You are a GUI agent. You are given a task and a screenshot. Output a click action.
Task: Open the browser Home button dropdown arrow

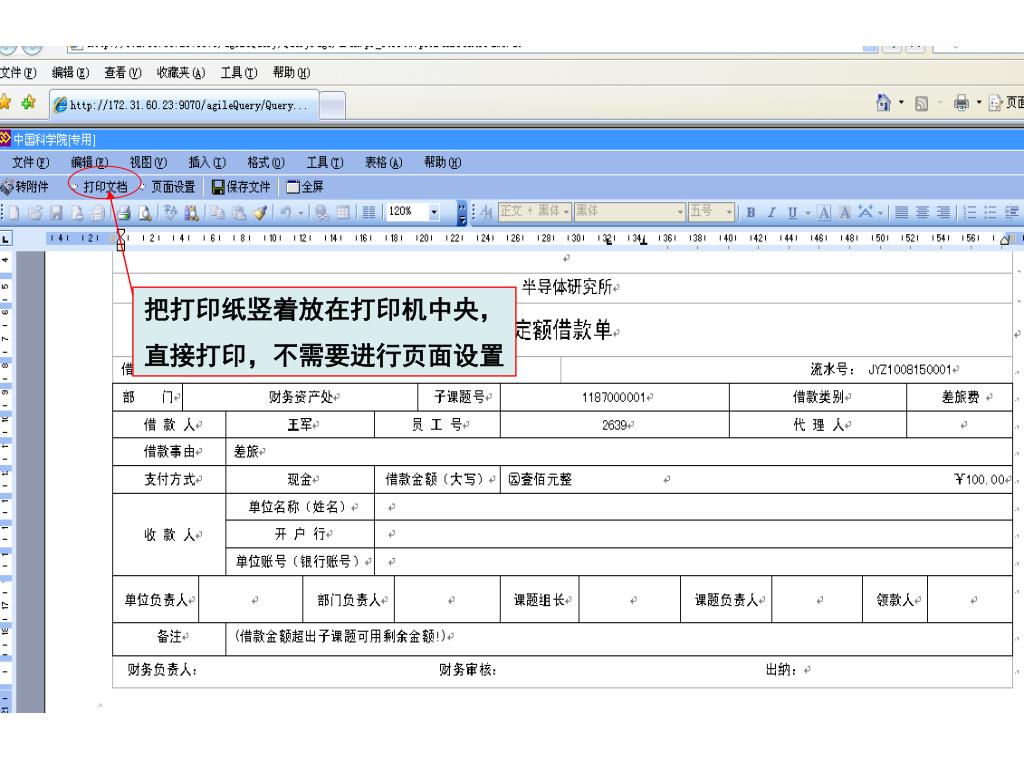click(x=901, y=103)
